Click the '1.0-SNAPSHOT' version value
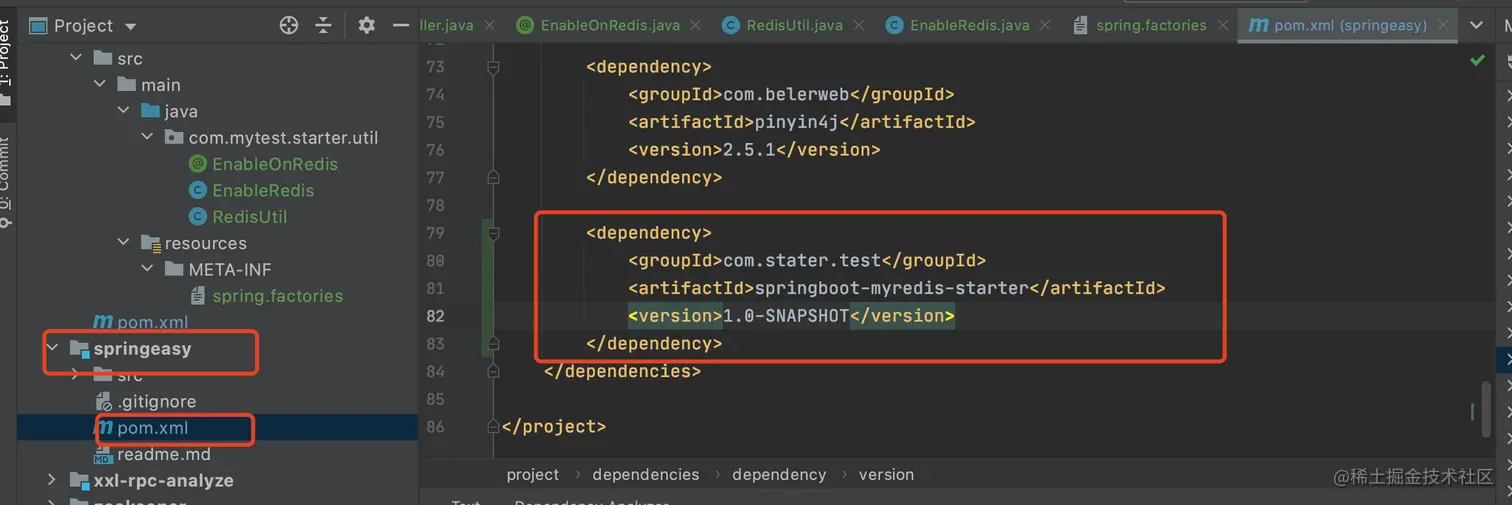Viewport: 1512px width, 505px height. click(785, 316)
